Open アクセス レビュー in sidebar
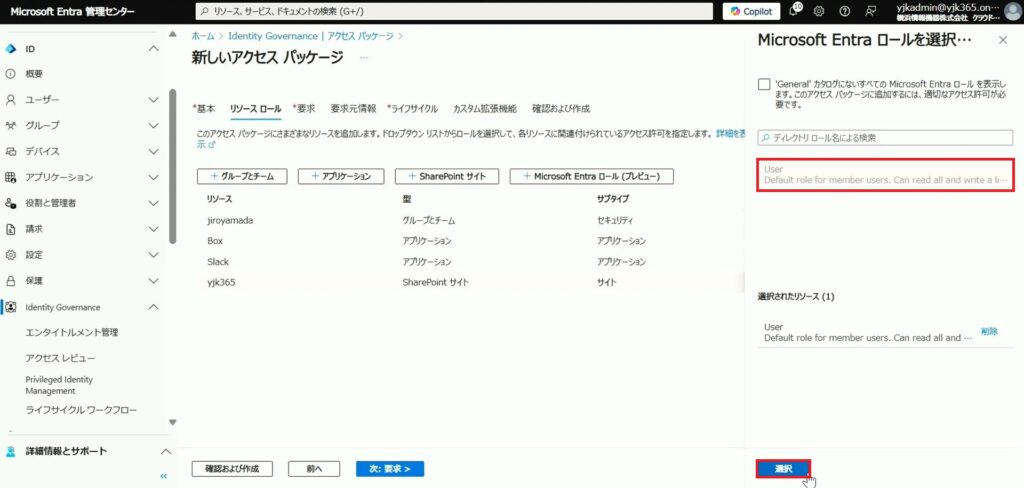Image resolution: width=1024 pixels, height=488 pixels. coord(60,359)
